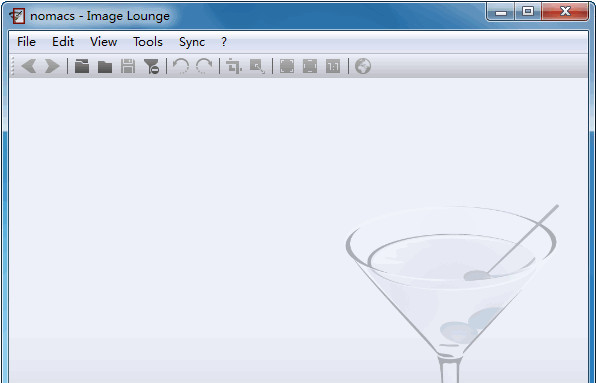Open the ? help menu
Viewport: 596px width, 383px height.
[224, 42]
